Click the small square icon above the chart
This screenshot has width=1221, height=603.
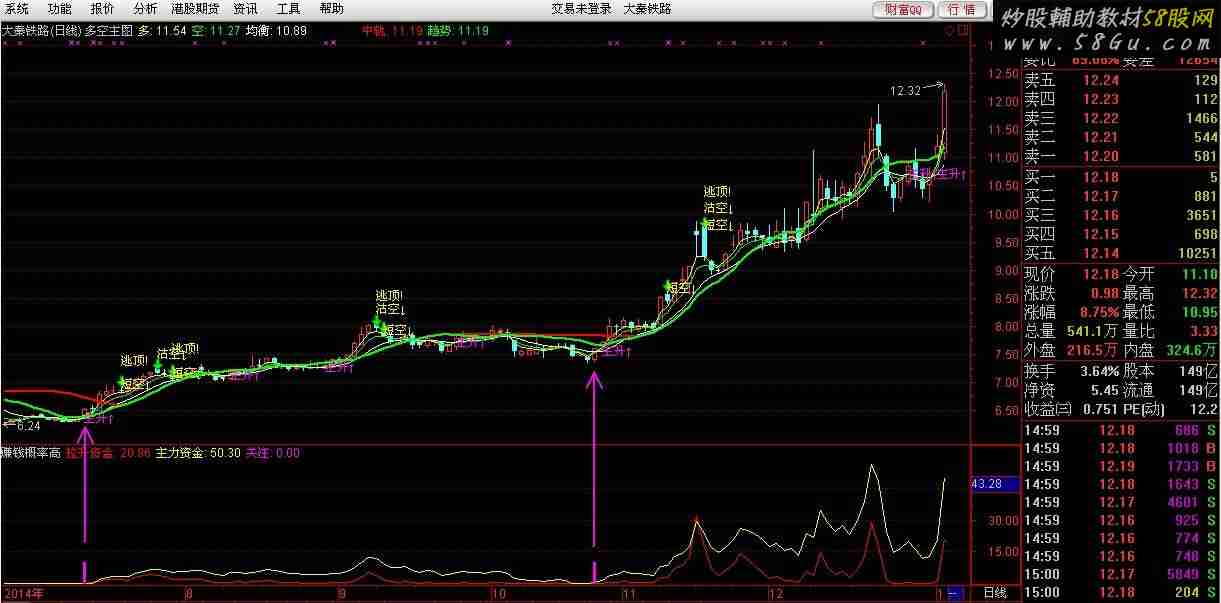coord(962,32)
